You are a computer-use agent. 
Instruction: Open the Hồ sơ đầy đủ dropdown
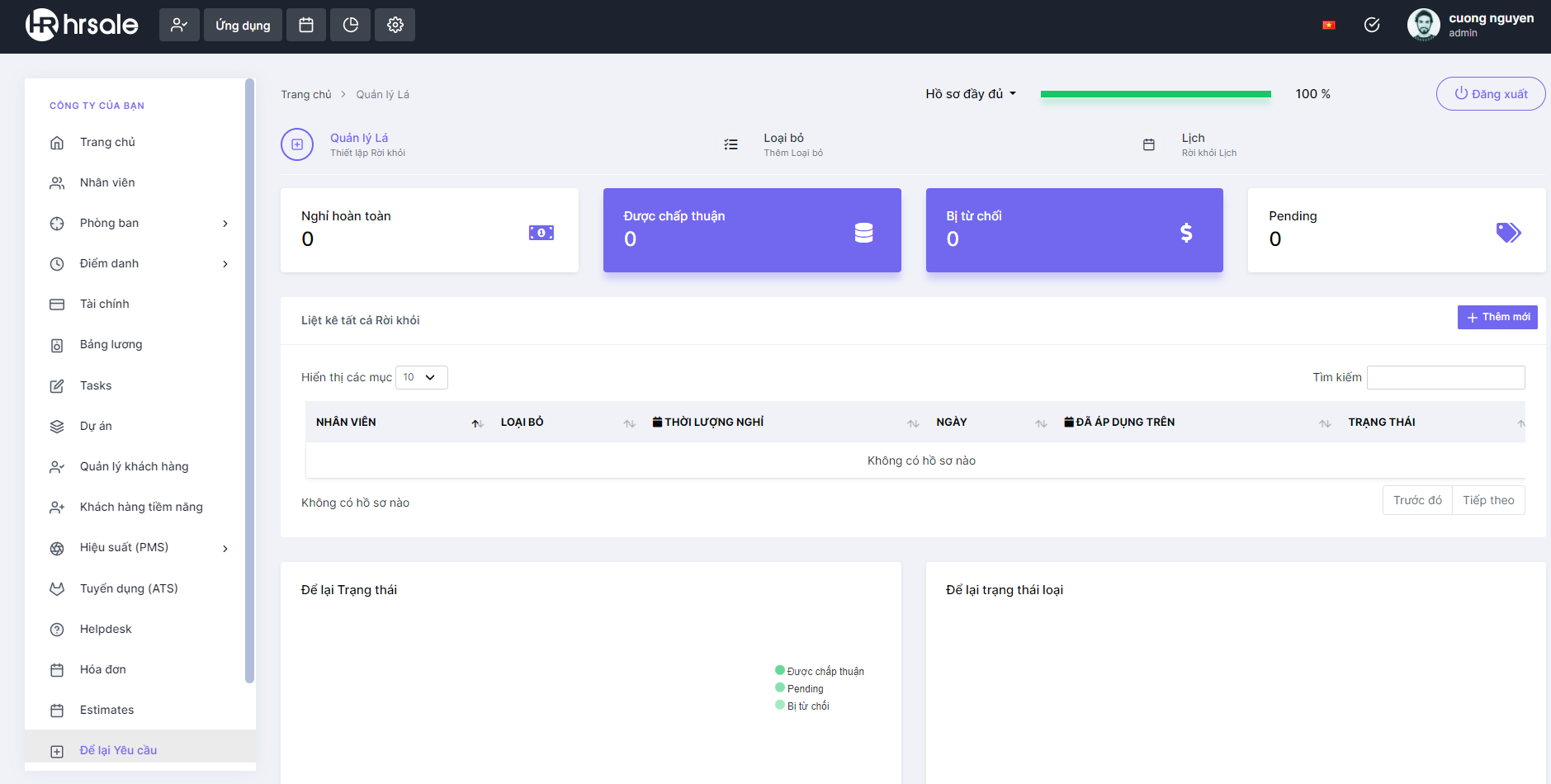pos(971,94)
